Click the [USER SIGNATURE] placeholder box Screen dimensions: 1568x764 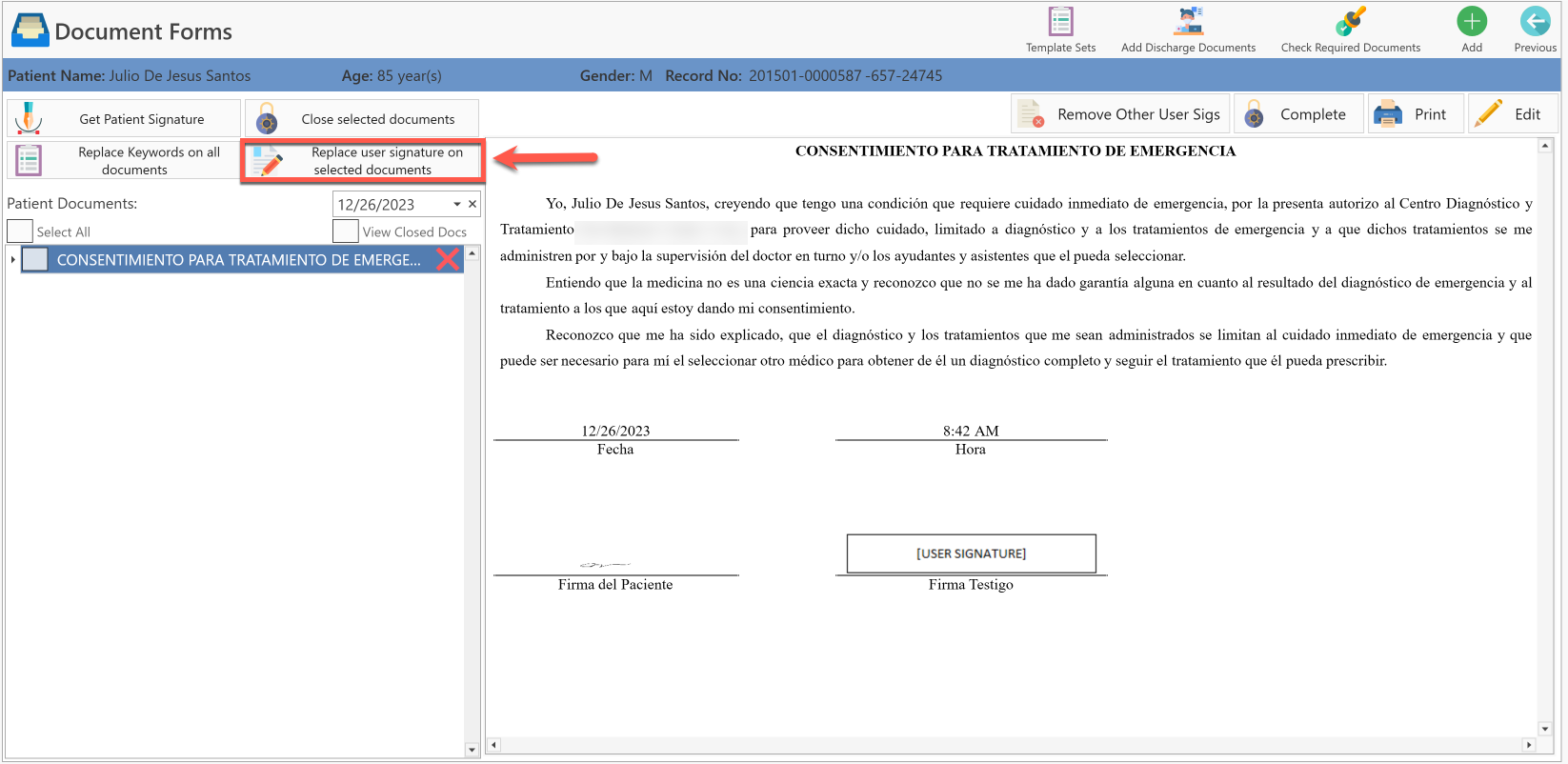(x=971, y=553)
